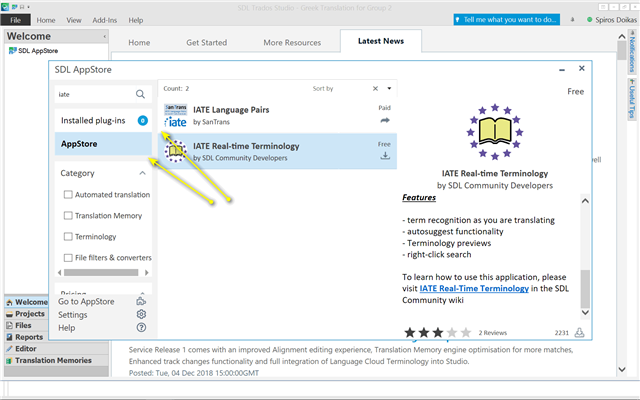
Task: Collapse the Pricing section
Action: [x=142, y=293]
